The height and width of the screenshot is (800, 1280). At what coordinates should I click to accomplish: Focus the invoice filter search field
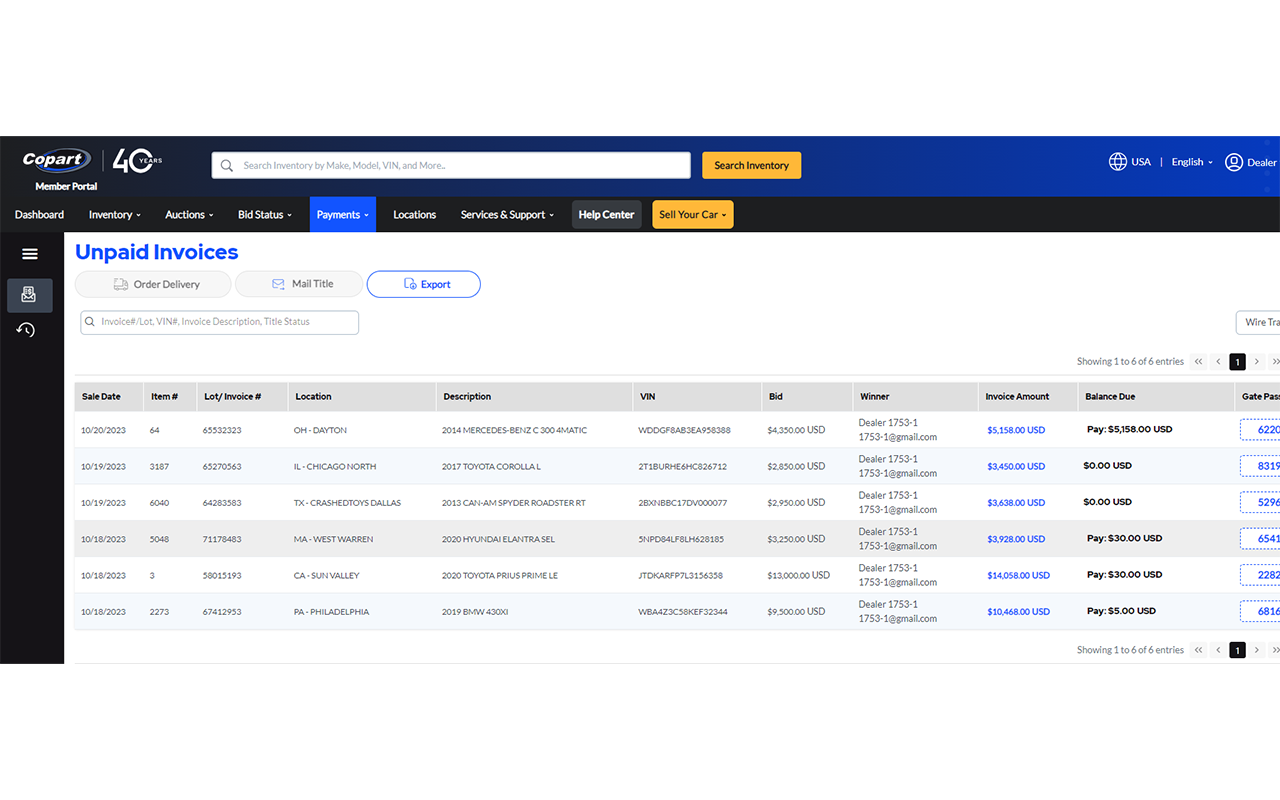tap(220, 322)
